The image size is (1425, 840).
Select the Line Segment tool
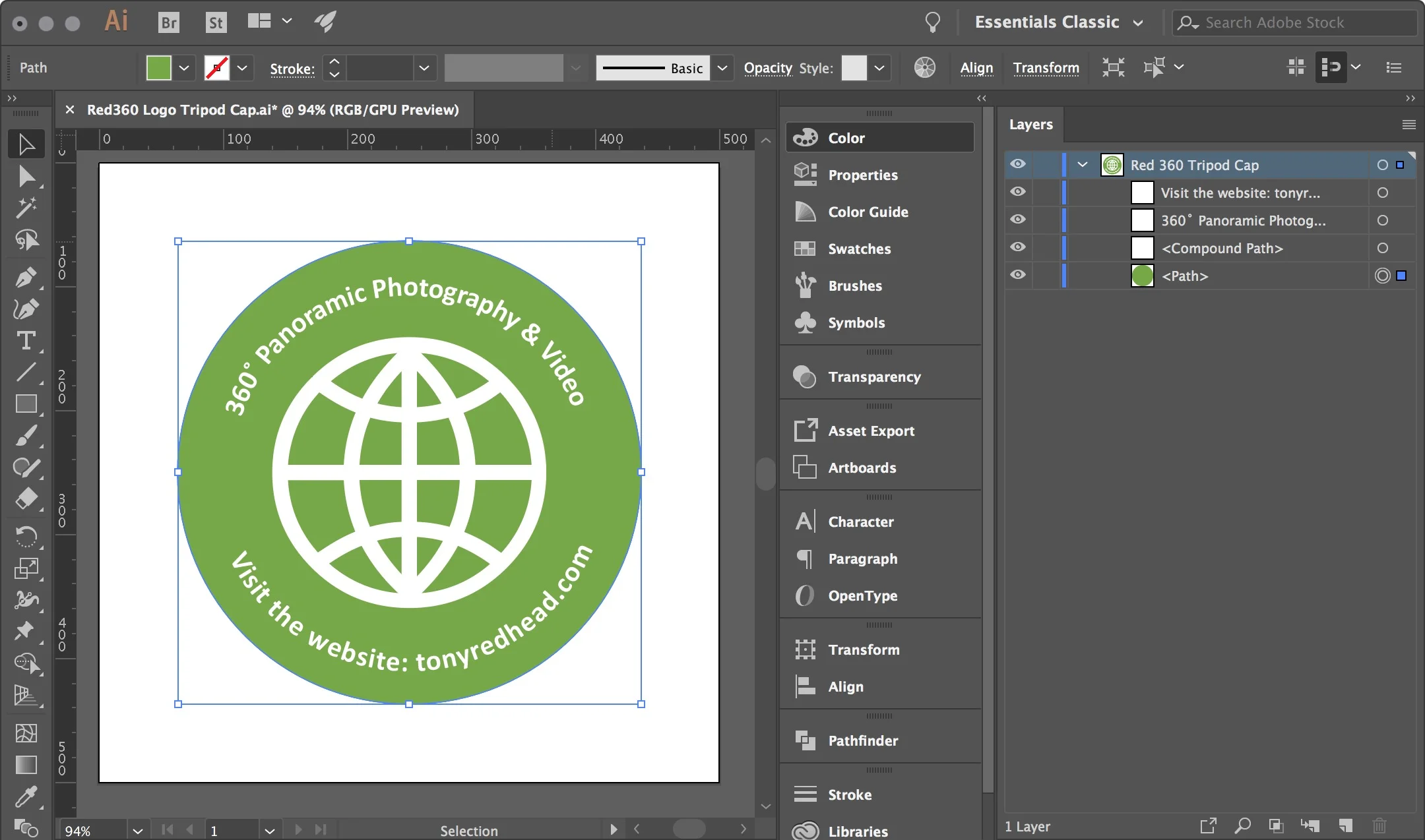tap(26, 372)
